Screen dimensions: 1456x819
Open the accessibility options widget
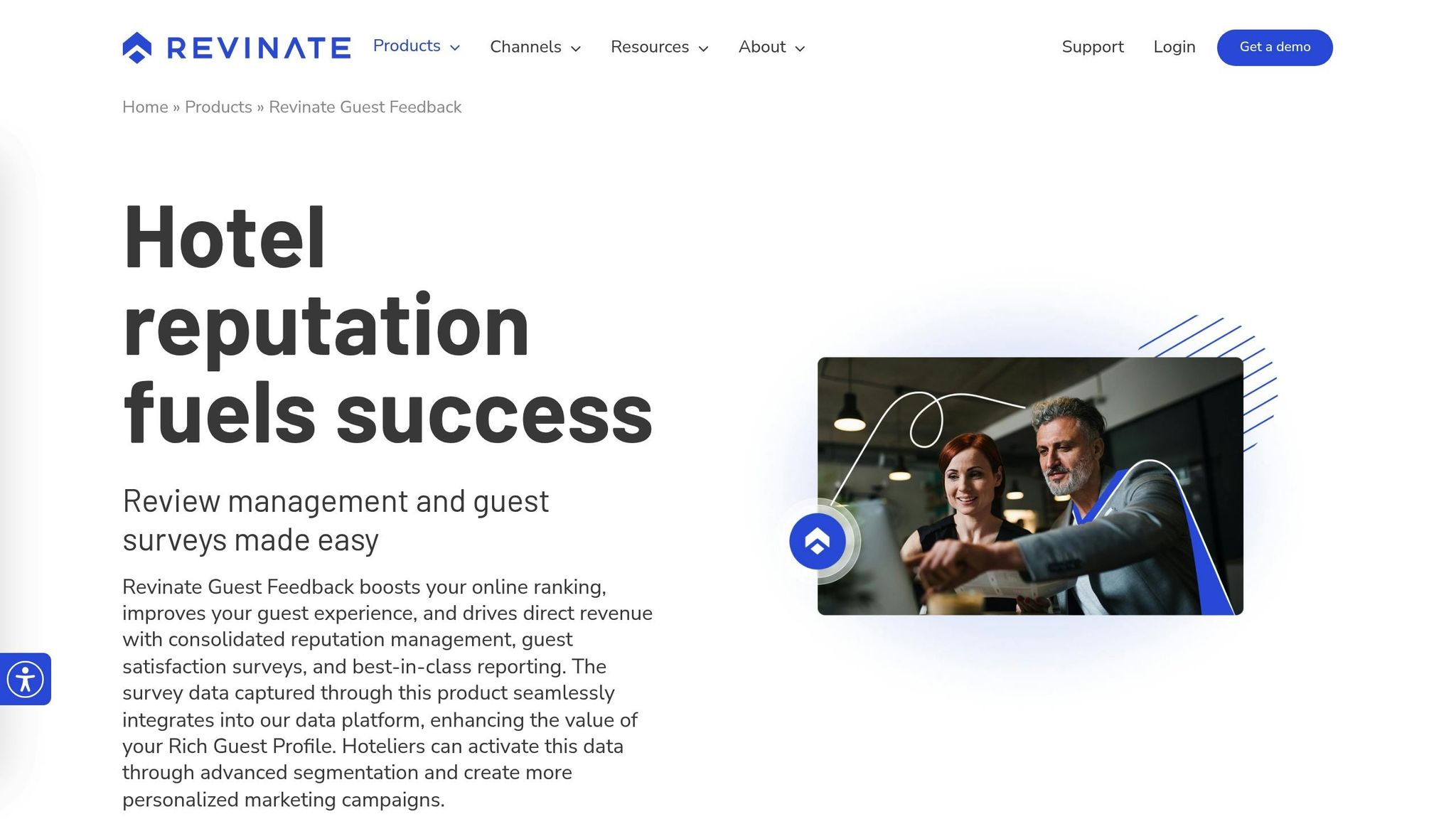(x=26, y=679)
